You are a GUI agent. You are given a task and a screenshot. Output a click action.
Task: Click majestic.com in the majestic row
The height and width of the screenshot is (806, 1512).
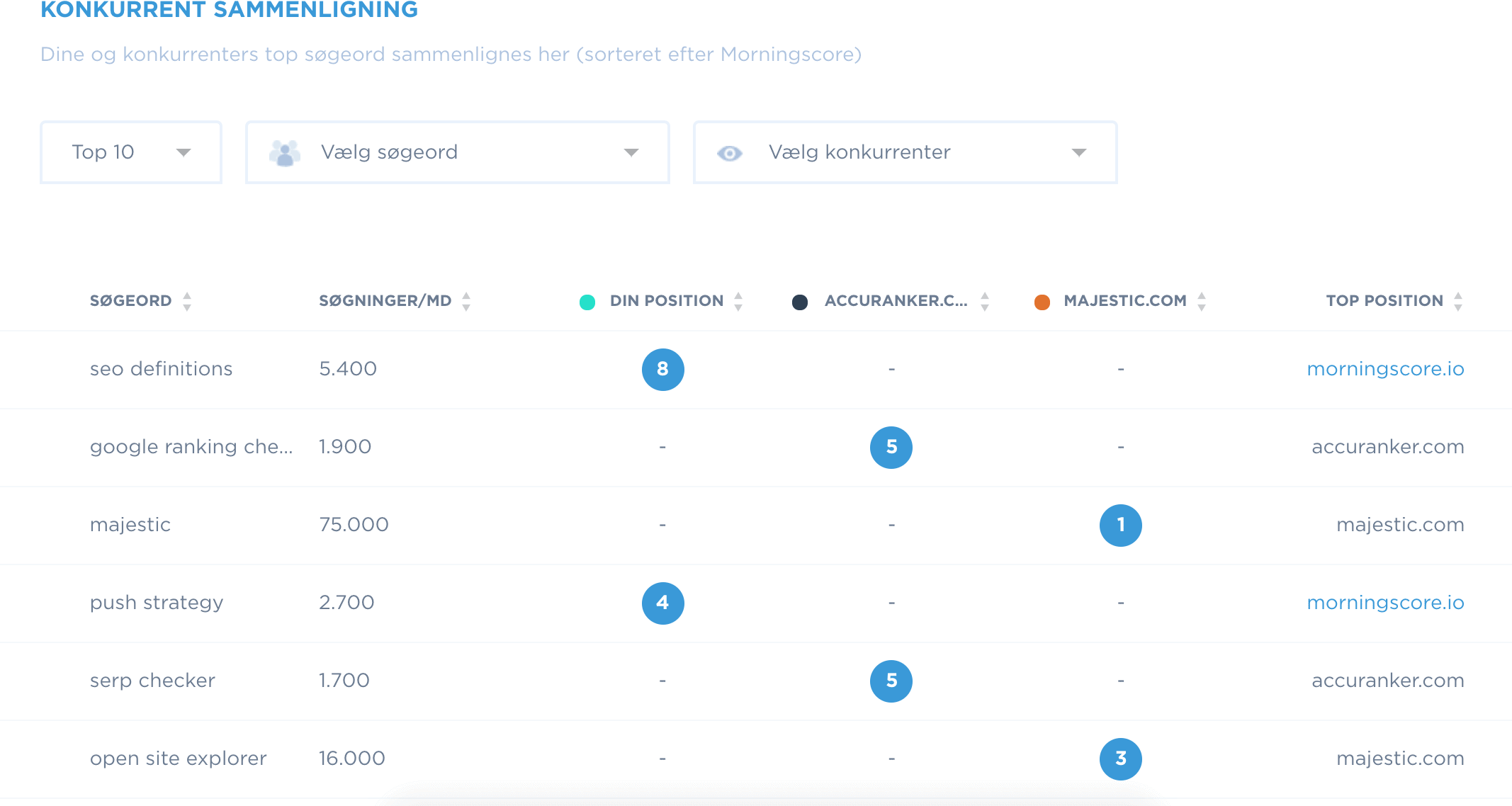click(1400, 525)
